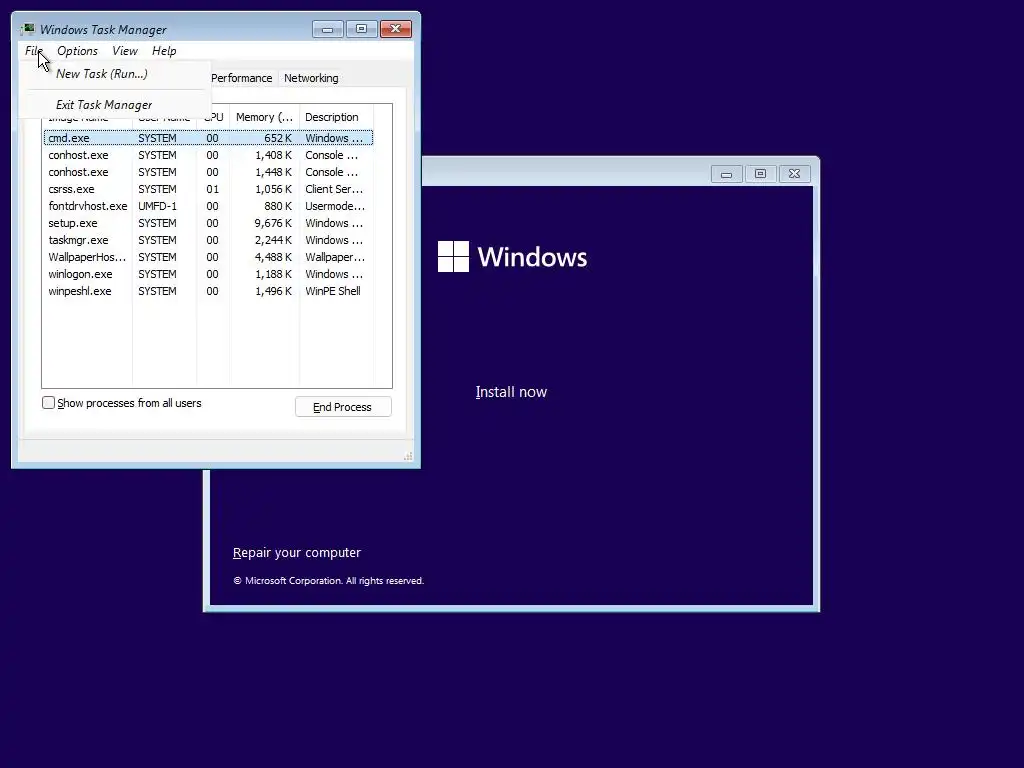Click the UMFD-1 user name cell

pyautogui.click(x=157, y=206)
